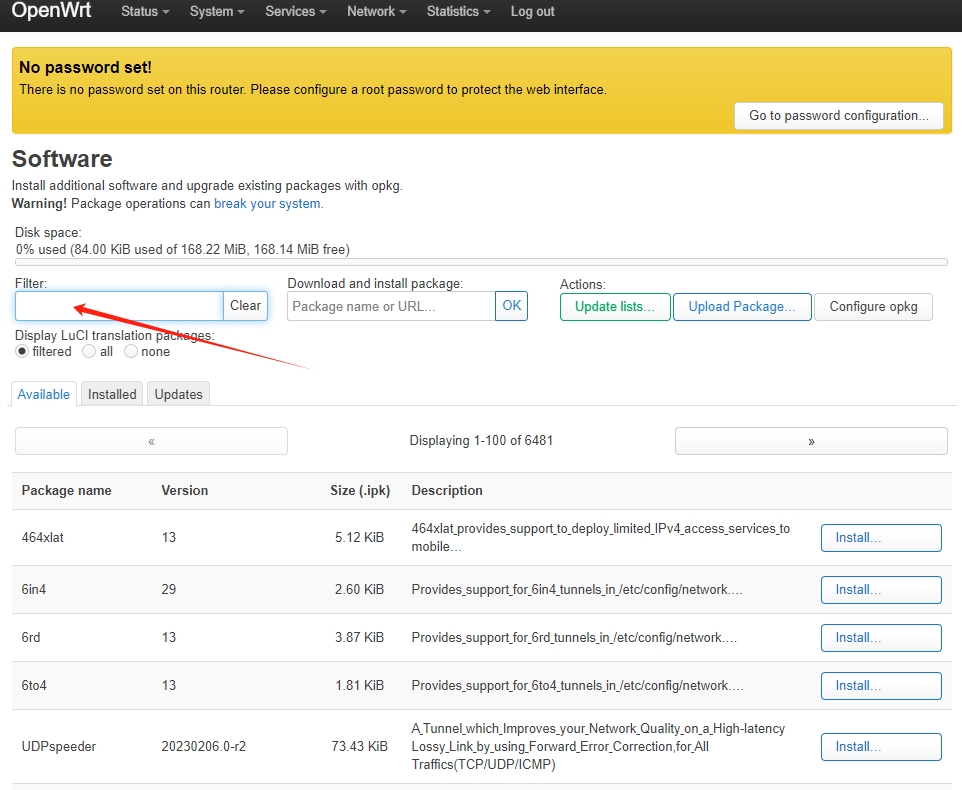Click the 'UDPspeeder' package name
This screenshot has height=790, width=962.
point(59,746)
